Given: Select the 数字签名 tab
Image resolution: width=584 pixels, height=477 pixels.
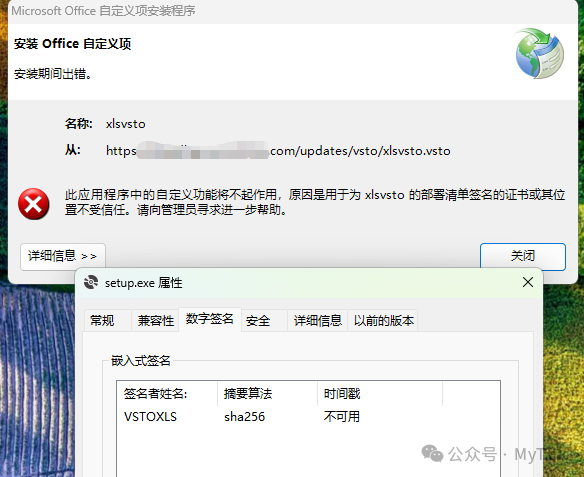Looking at the screenshot, I should coord(210,319).
